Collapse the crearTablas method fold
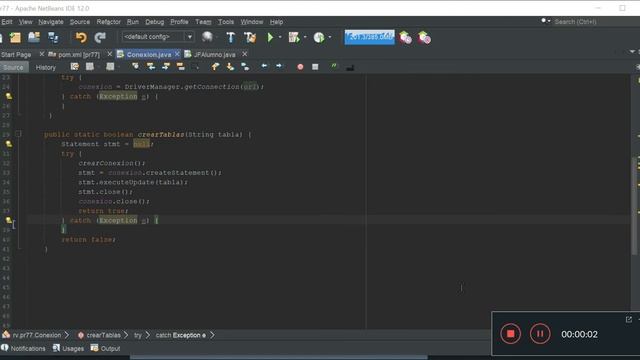640x360 pixels. click(x=18, y=134)
